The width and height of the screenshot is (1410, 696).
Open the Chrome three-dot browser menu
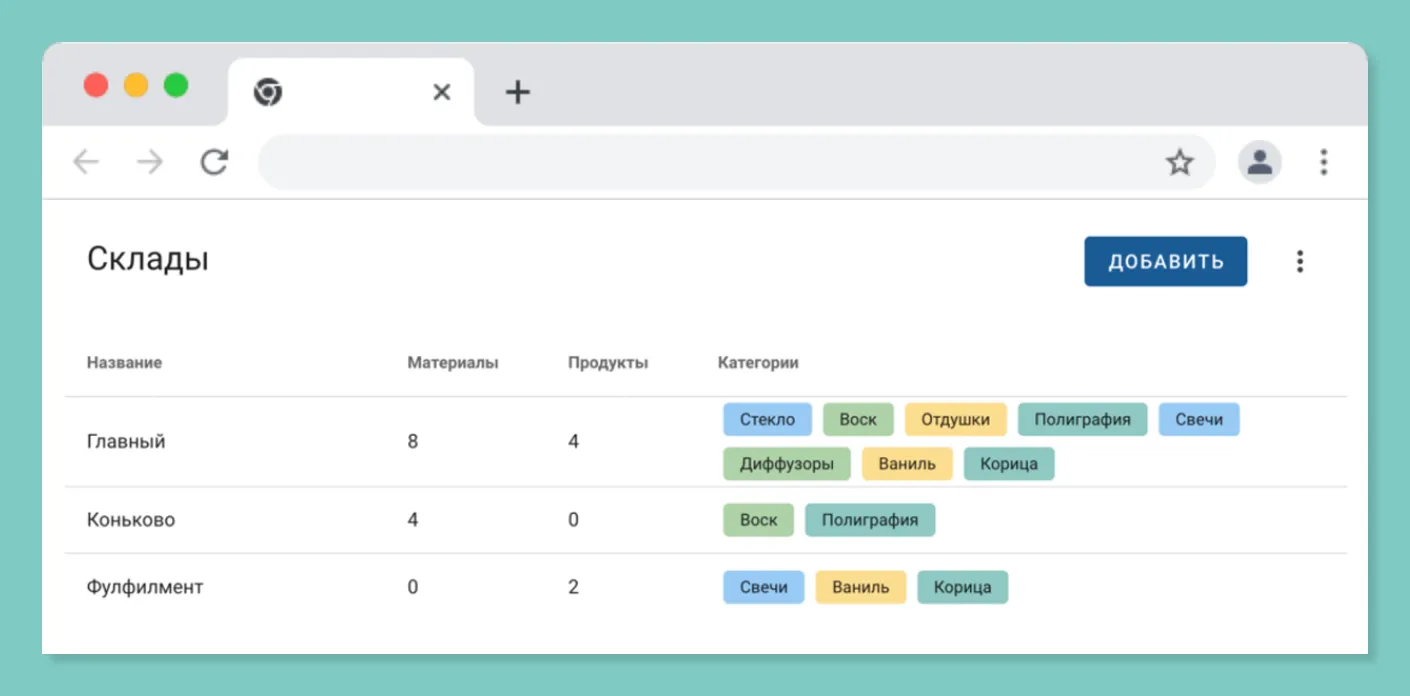pos(1324,162)
